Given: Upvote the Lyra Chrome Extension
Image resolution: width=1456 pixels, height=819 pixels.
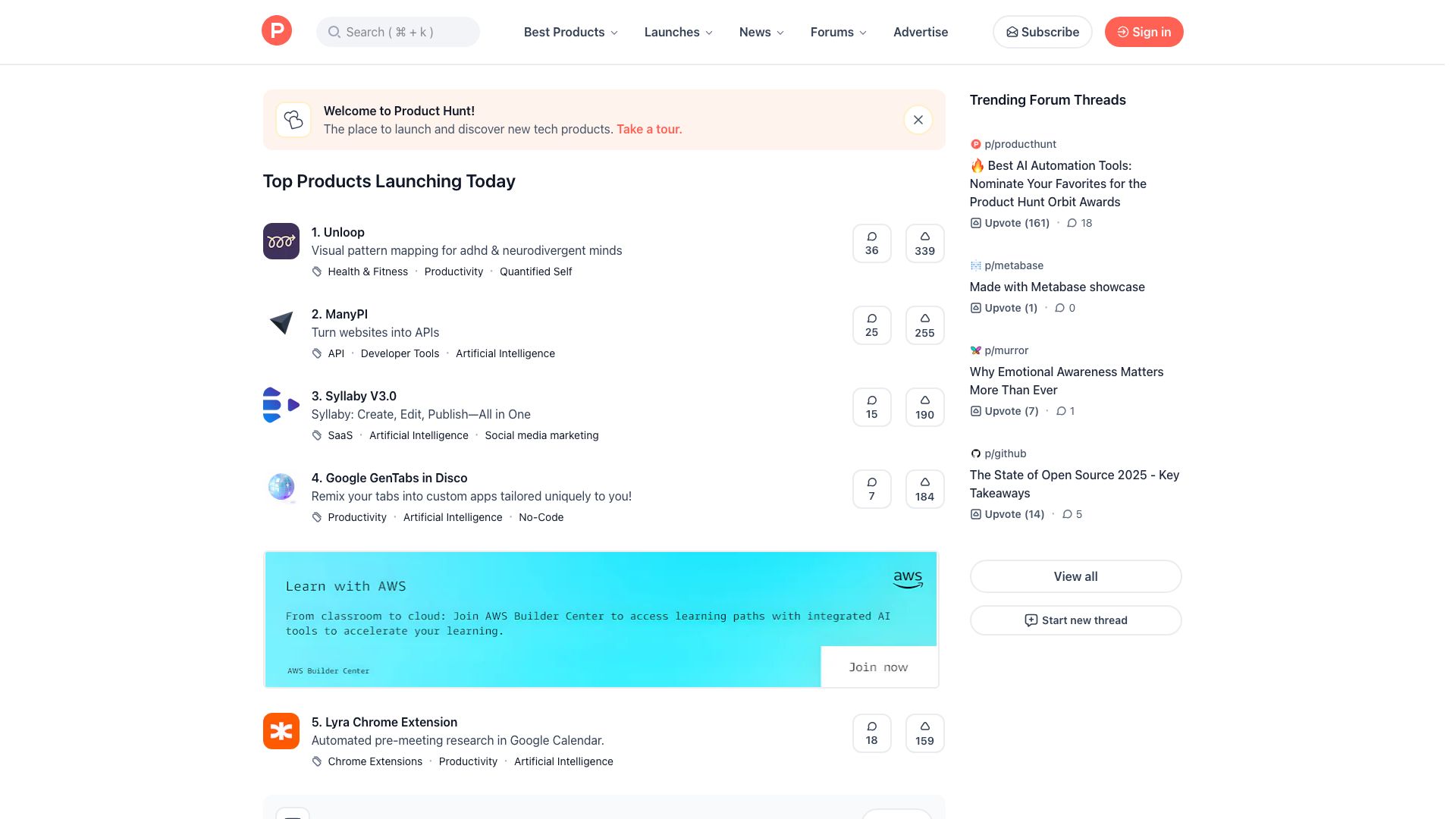Looking at the screenshot, I should point(924,733).
